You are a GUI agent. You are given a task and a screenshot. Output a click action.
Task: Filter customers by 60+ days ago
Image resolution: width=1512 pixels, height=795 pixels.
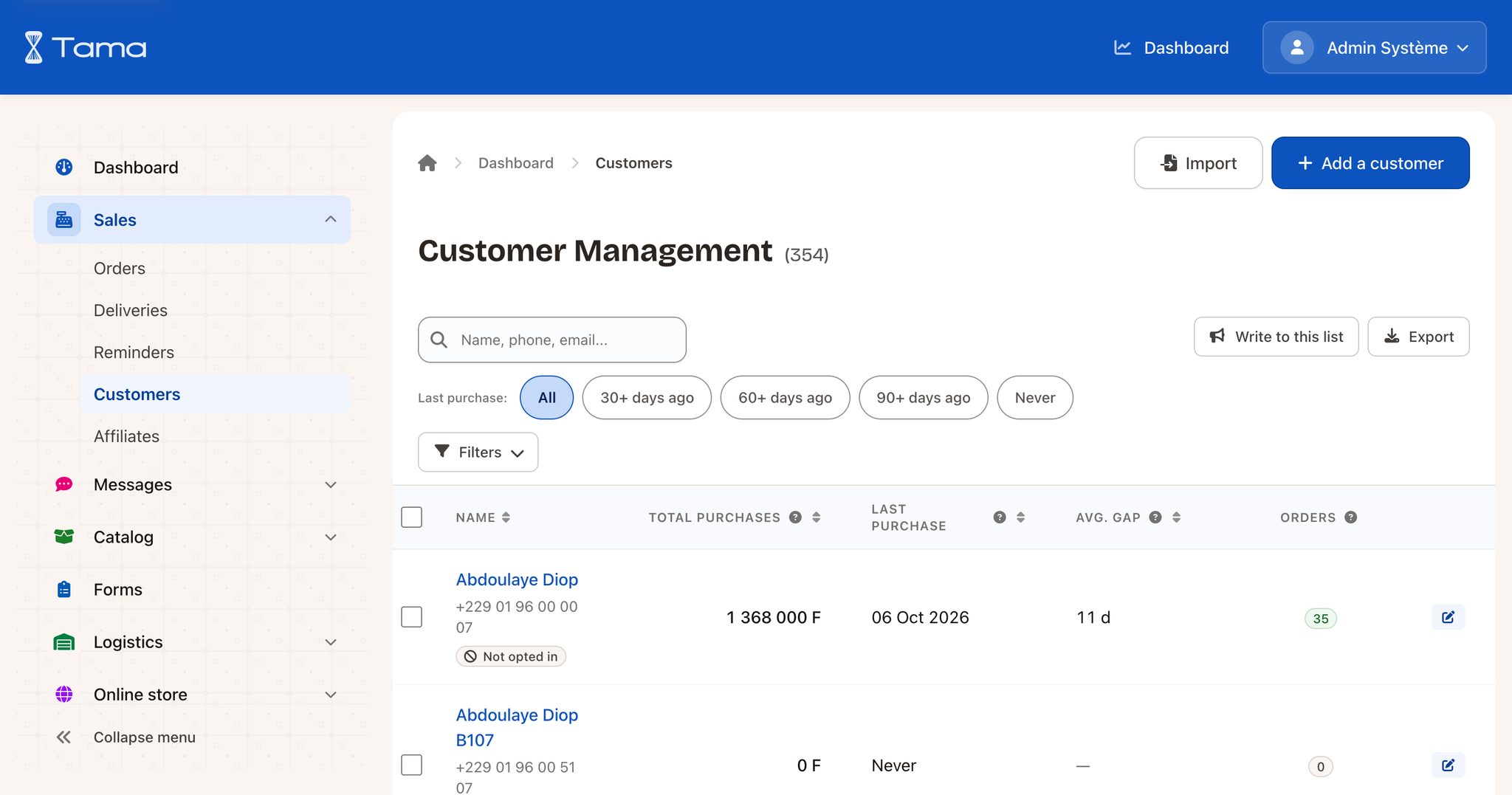tap(785, 398)
